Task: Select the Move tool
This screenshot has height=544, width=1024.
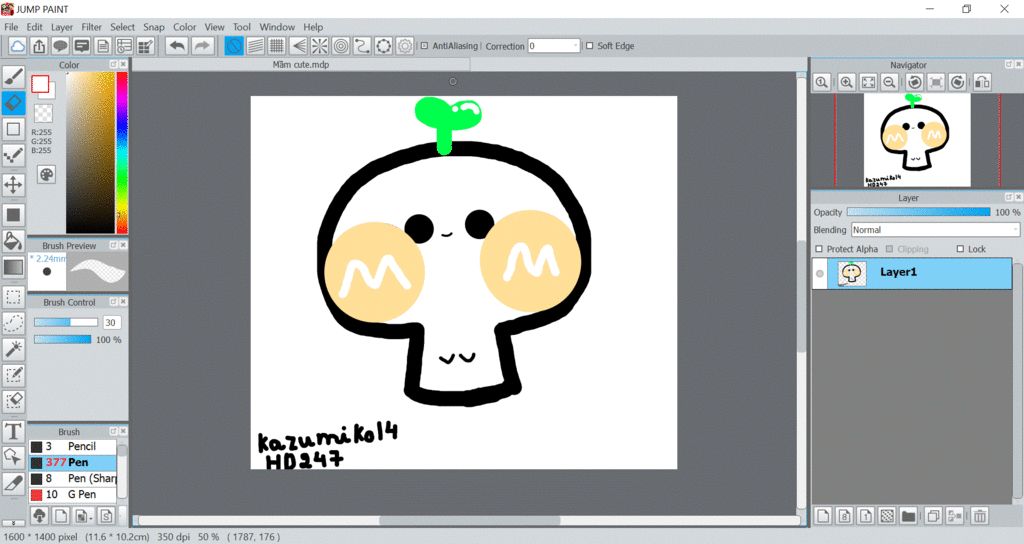Action: [13, 185]
